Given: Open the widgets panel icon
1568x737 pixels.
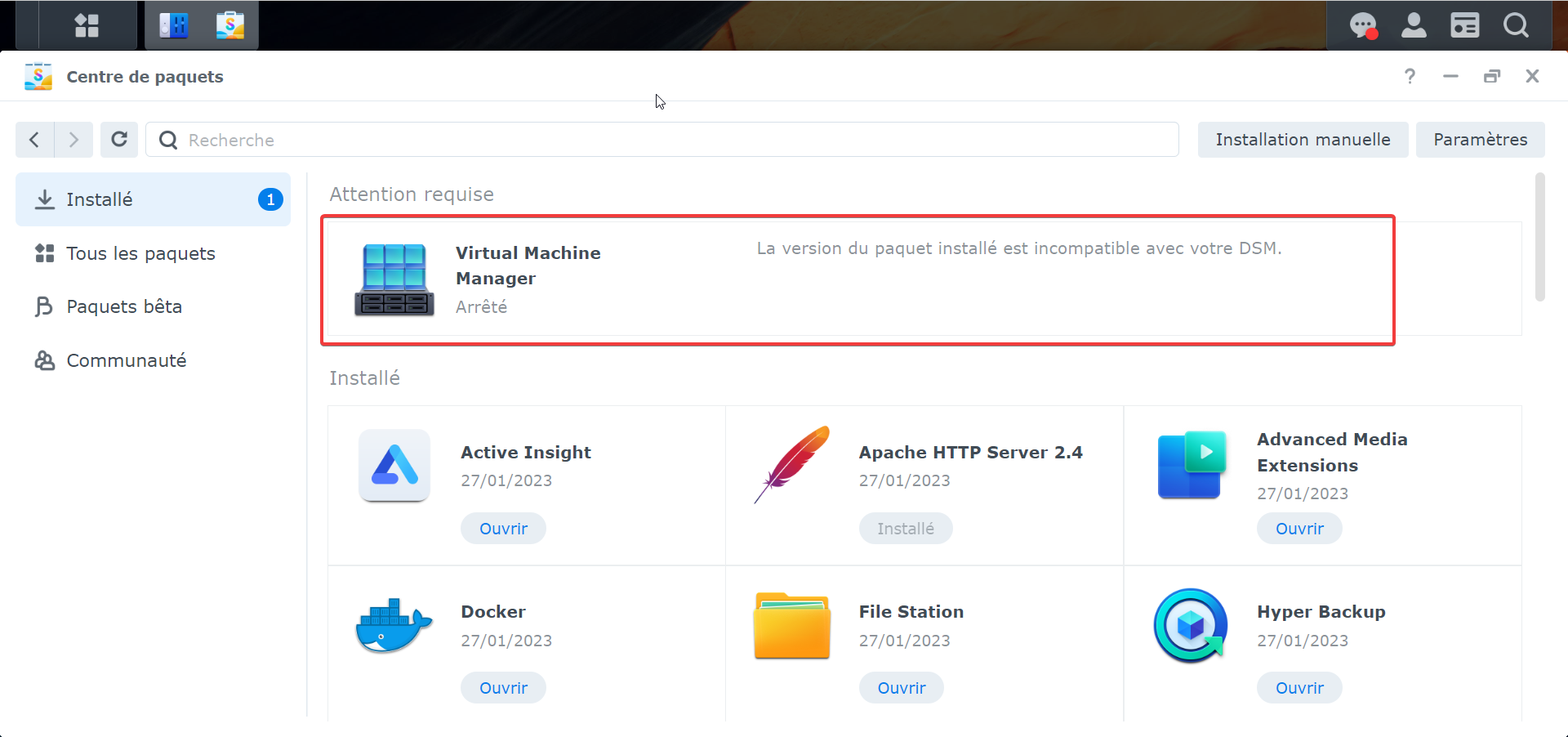Looking at the screenshot, I should click(x=1464, y=25).
